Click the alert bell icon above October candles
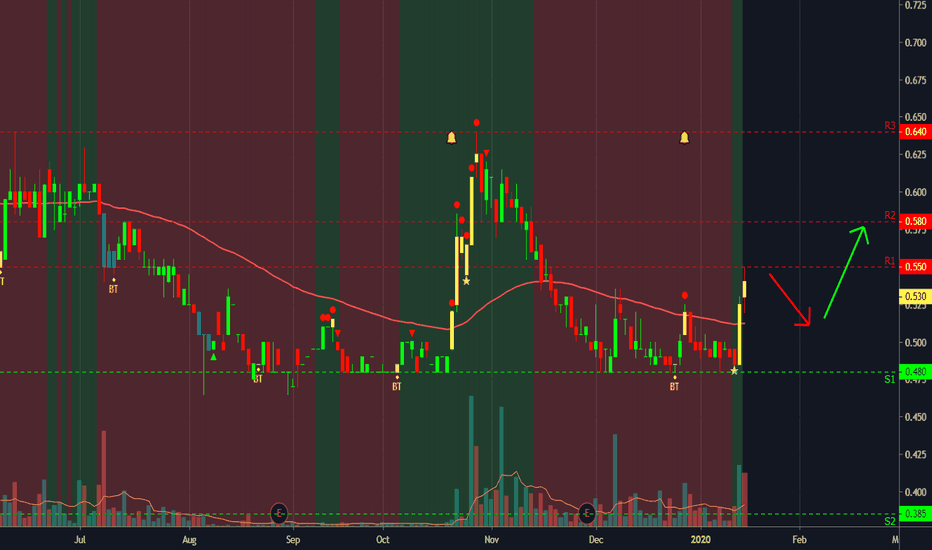 (x=452, y=138)
